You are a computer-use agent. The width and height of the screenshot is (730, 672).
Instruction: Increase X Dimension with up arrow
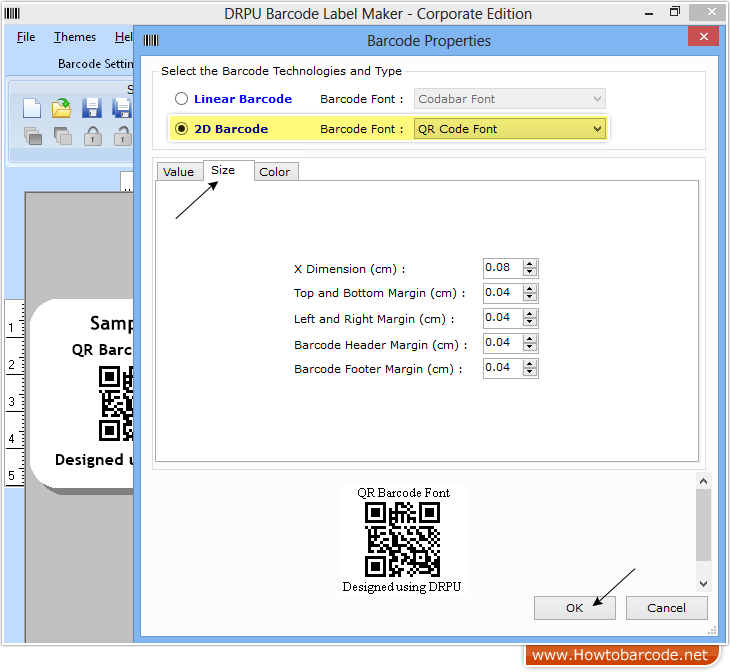click(x=530, y=264)
